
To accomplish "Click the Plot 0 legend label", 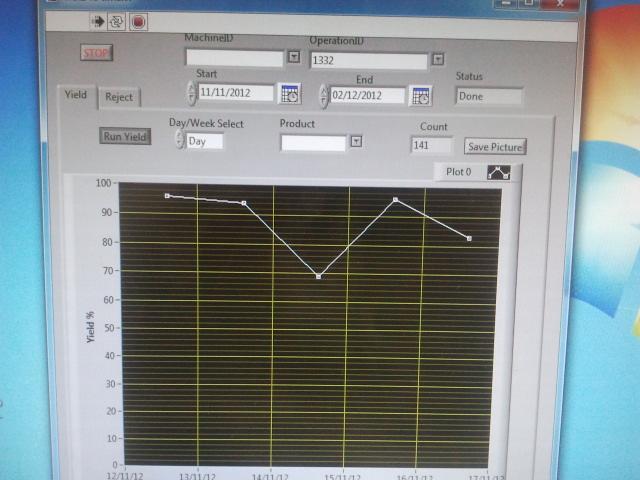I will 458,172.
